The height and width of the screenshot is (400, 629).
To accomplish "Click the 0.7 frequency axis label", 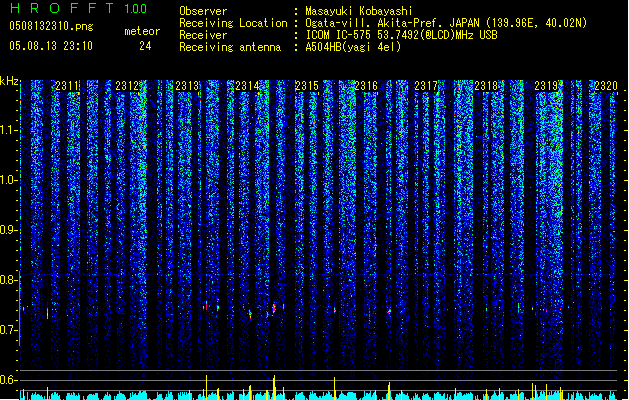I will point(7,330).
